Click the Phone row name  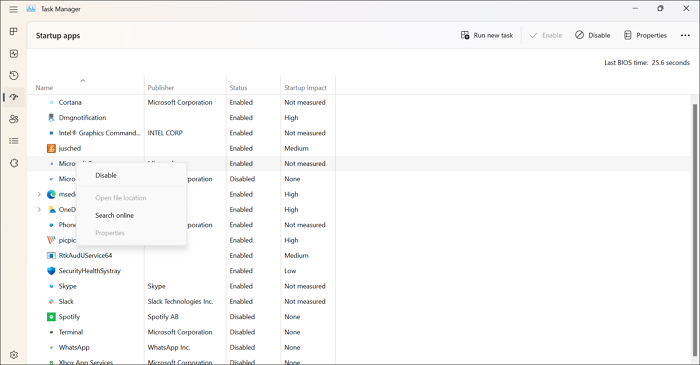[x=67, y=225]
